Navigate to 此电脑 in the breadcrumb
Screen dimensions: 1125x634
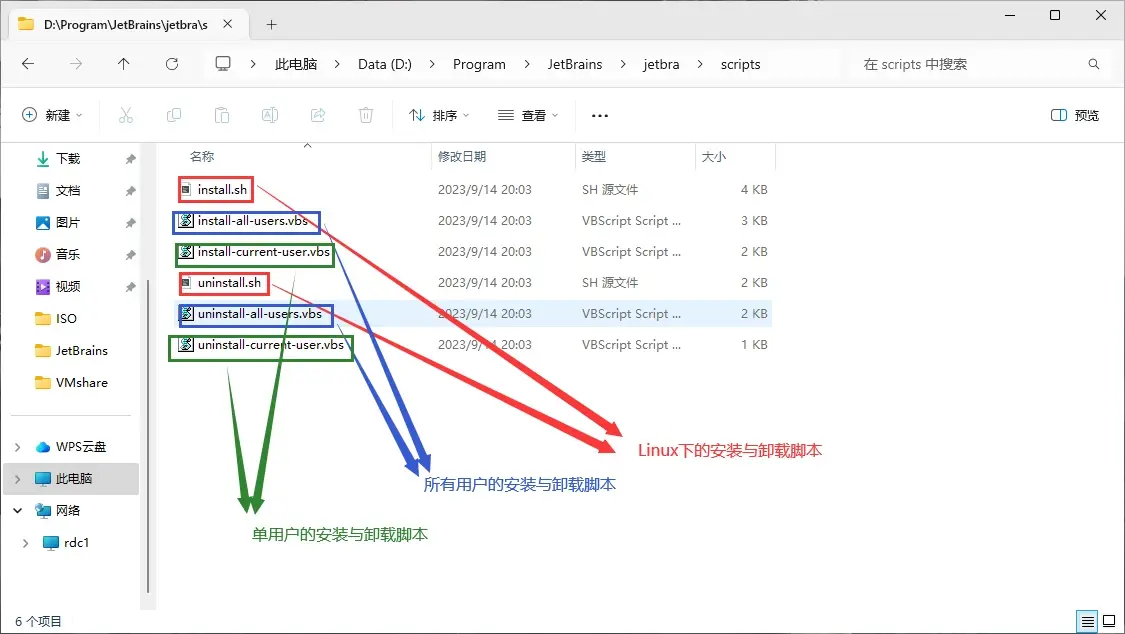[296, 64]
